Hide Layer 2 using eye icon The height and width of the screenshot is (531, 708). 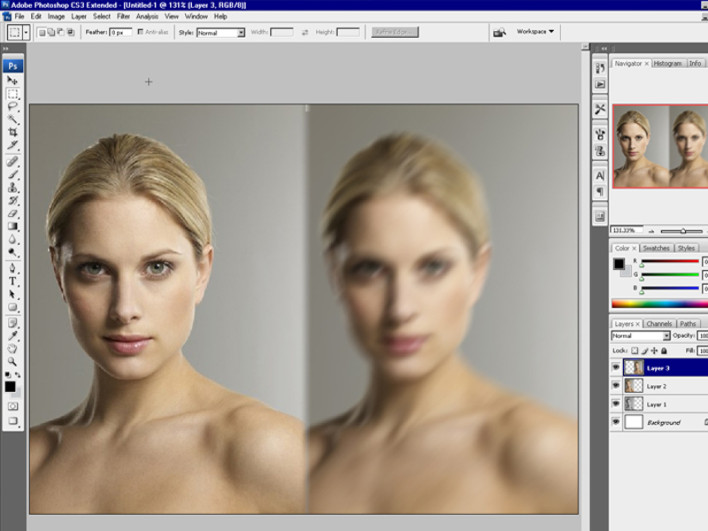616,386
